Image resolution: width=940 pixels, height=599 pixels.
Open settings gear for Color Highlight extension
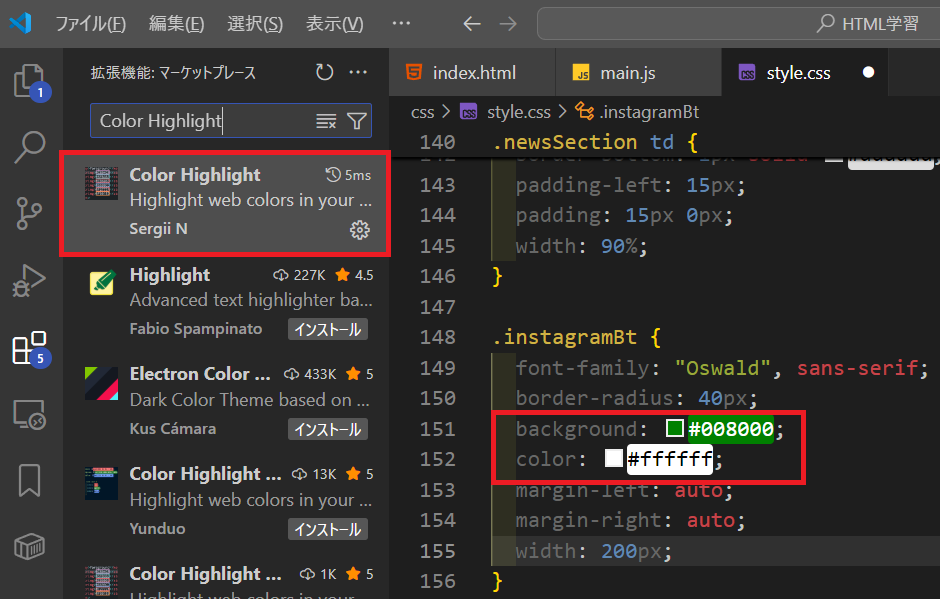tap(360, 230)
